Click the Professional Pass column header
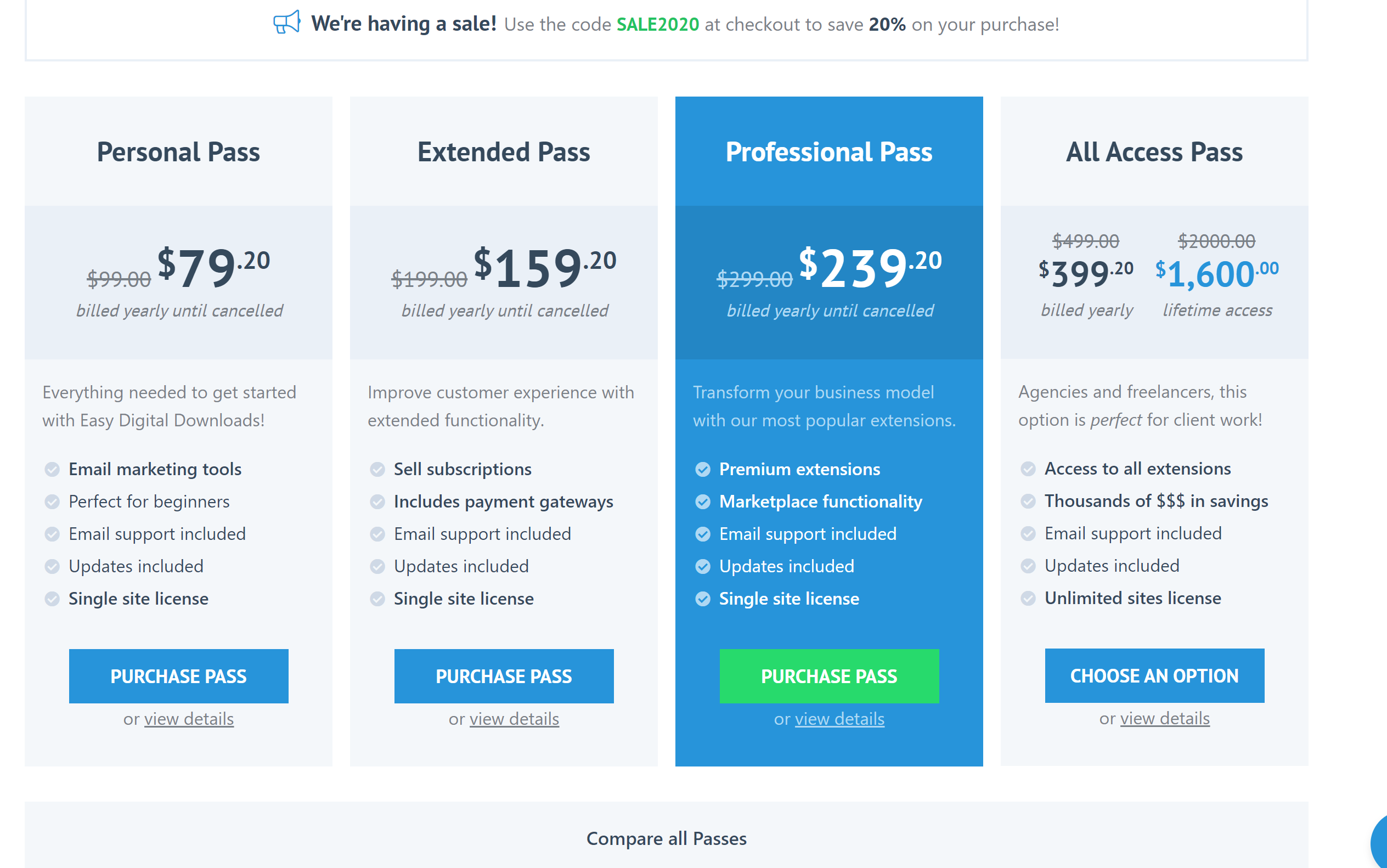Image resolution: width=1387 pixels, height=868 pixels. 828,152
